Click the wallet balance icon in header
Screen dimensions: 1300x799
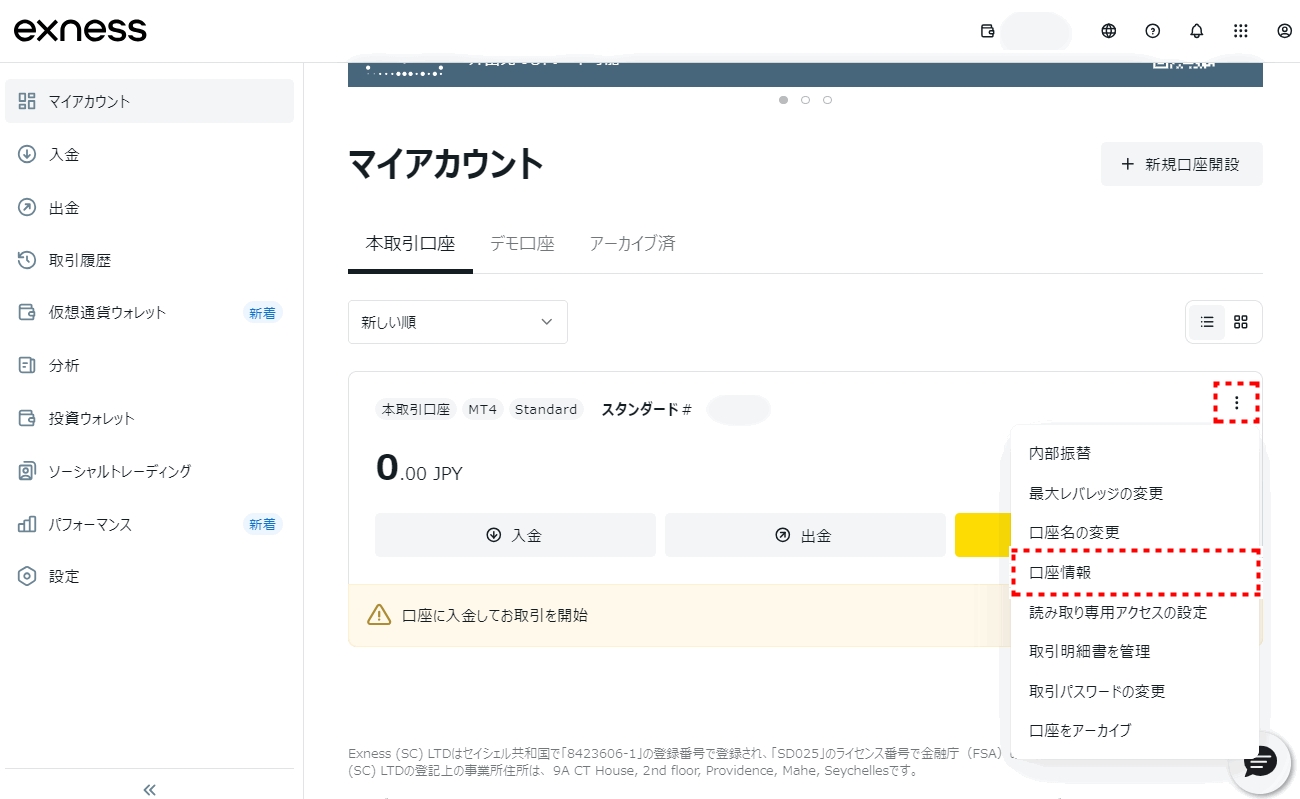point(988,31)
